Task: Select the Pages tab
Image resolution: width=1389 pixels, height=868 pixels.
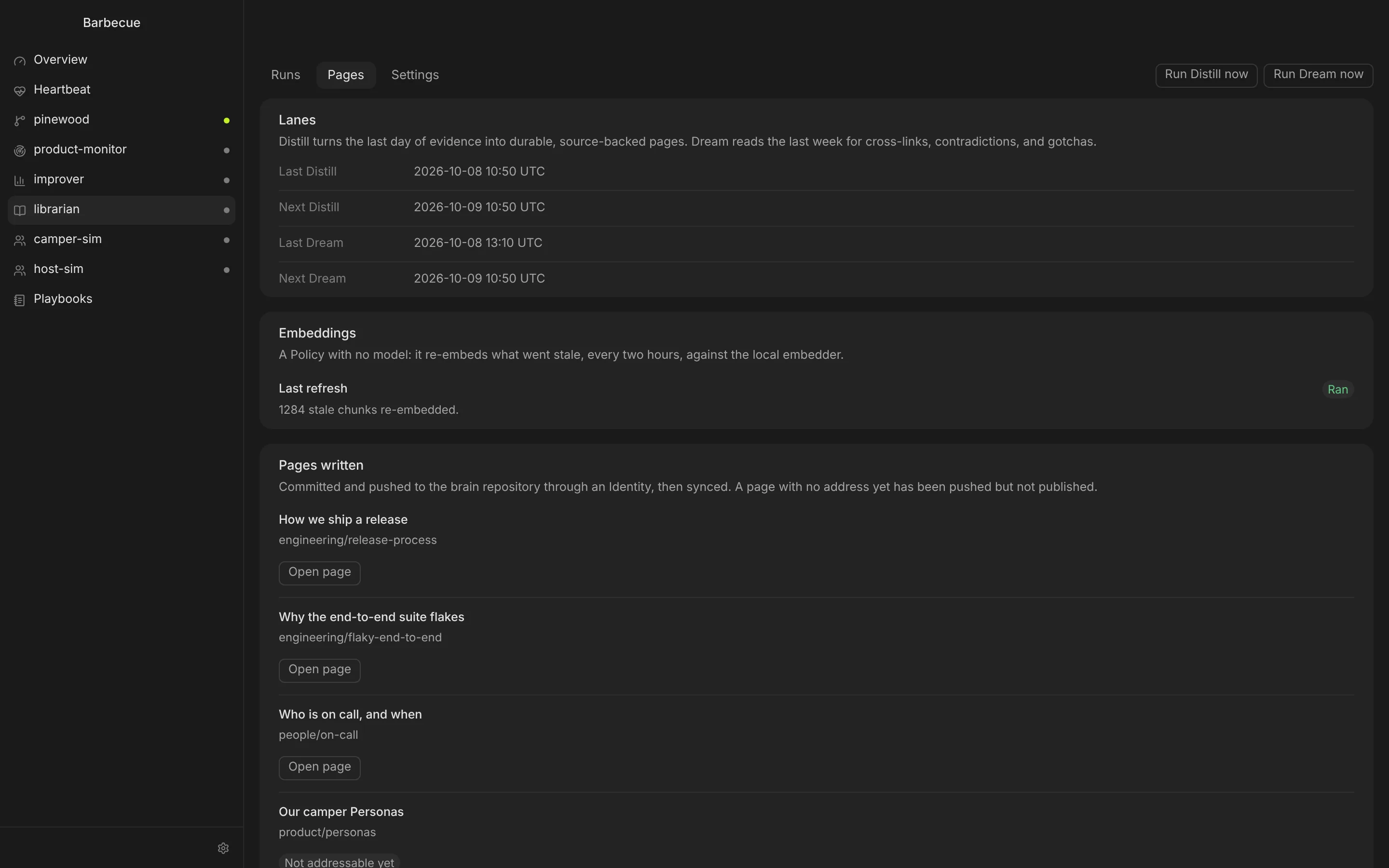Action: pos(345,75)
